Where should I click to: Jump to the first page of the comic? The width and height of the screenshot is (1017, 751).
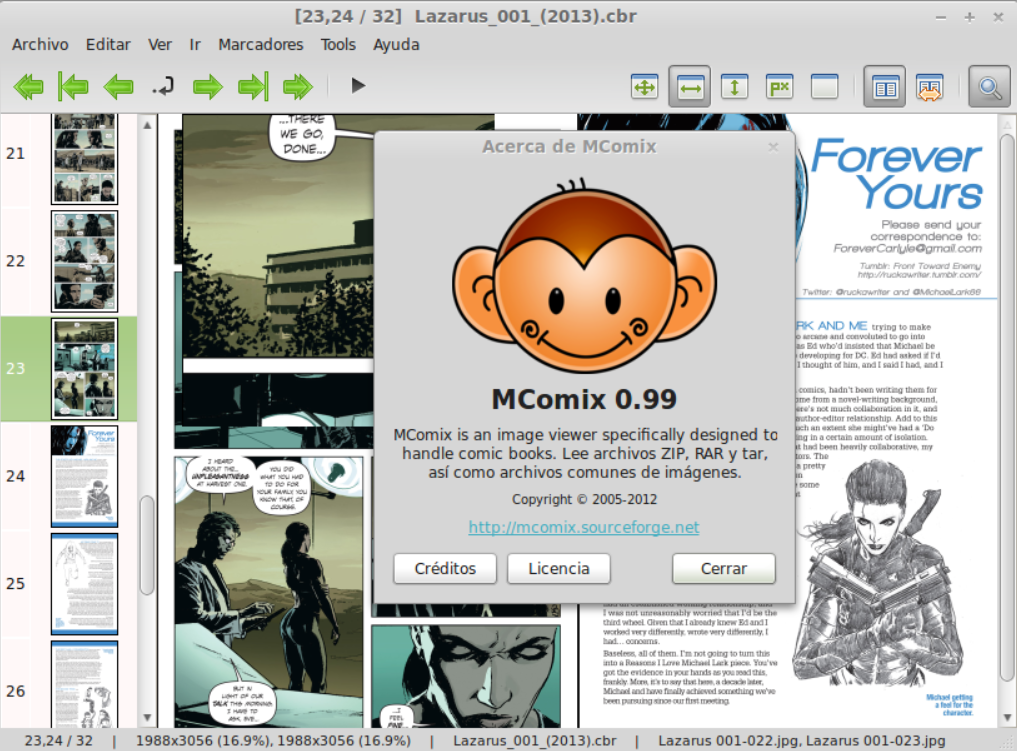[x=73, y=86]
